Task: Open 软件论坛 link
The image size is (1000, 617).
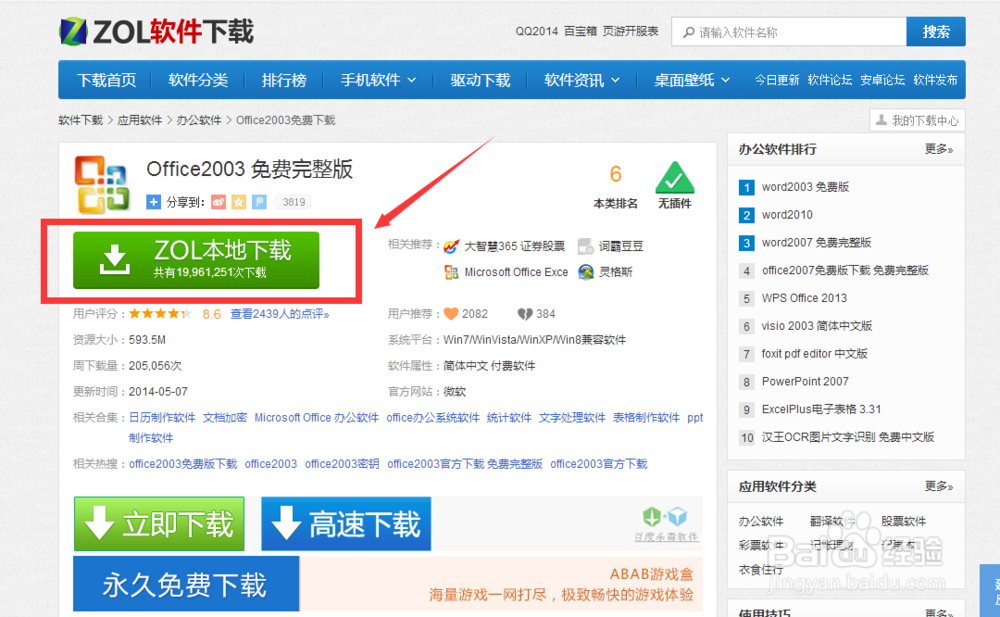Action: [830, 80]
